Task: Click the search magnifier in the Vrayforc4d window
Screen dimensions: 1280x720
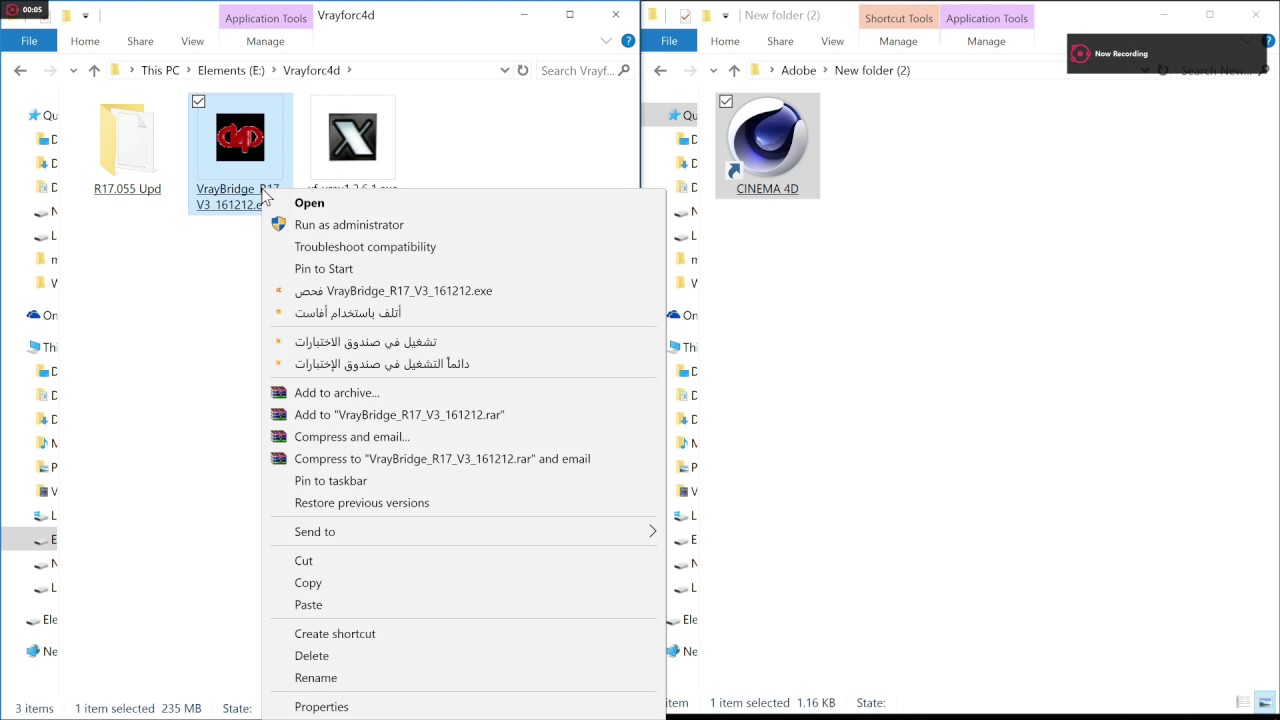Action: [625, 70]
